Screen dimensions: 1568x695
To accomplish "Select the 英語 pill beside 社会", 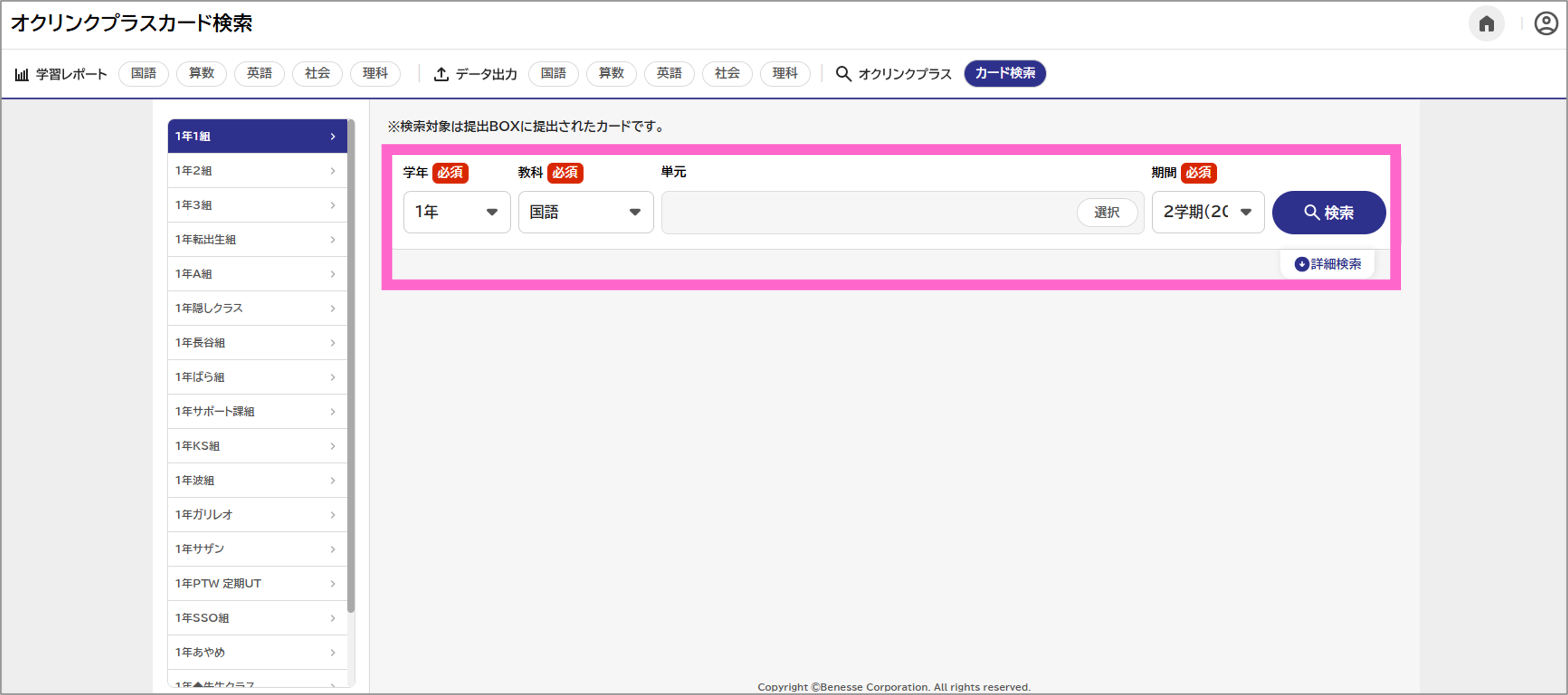I will point(259,73).
